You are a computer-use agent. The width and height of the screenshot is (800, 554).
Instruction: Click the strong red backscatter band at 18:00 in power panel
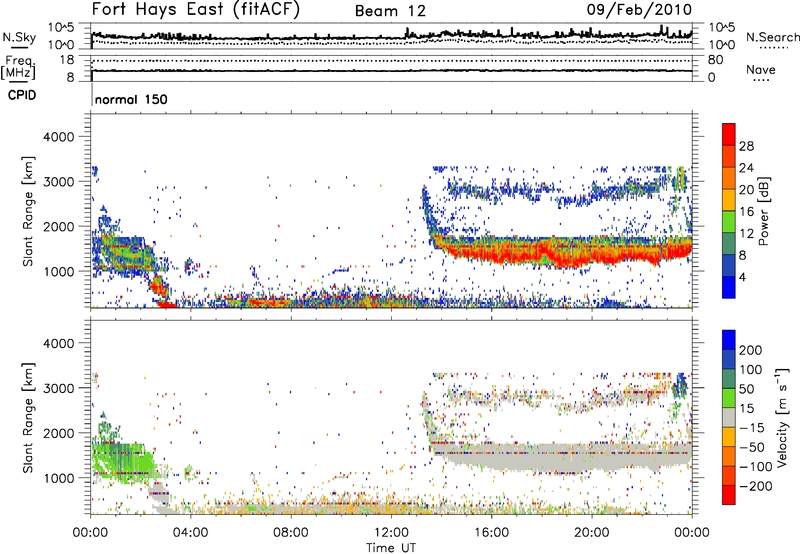[542, 253]
